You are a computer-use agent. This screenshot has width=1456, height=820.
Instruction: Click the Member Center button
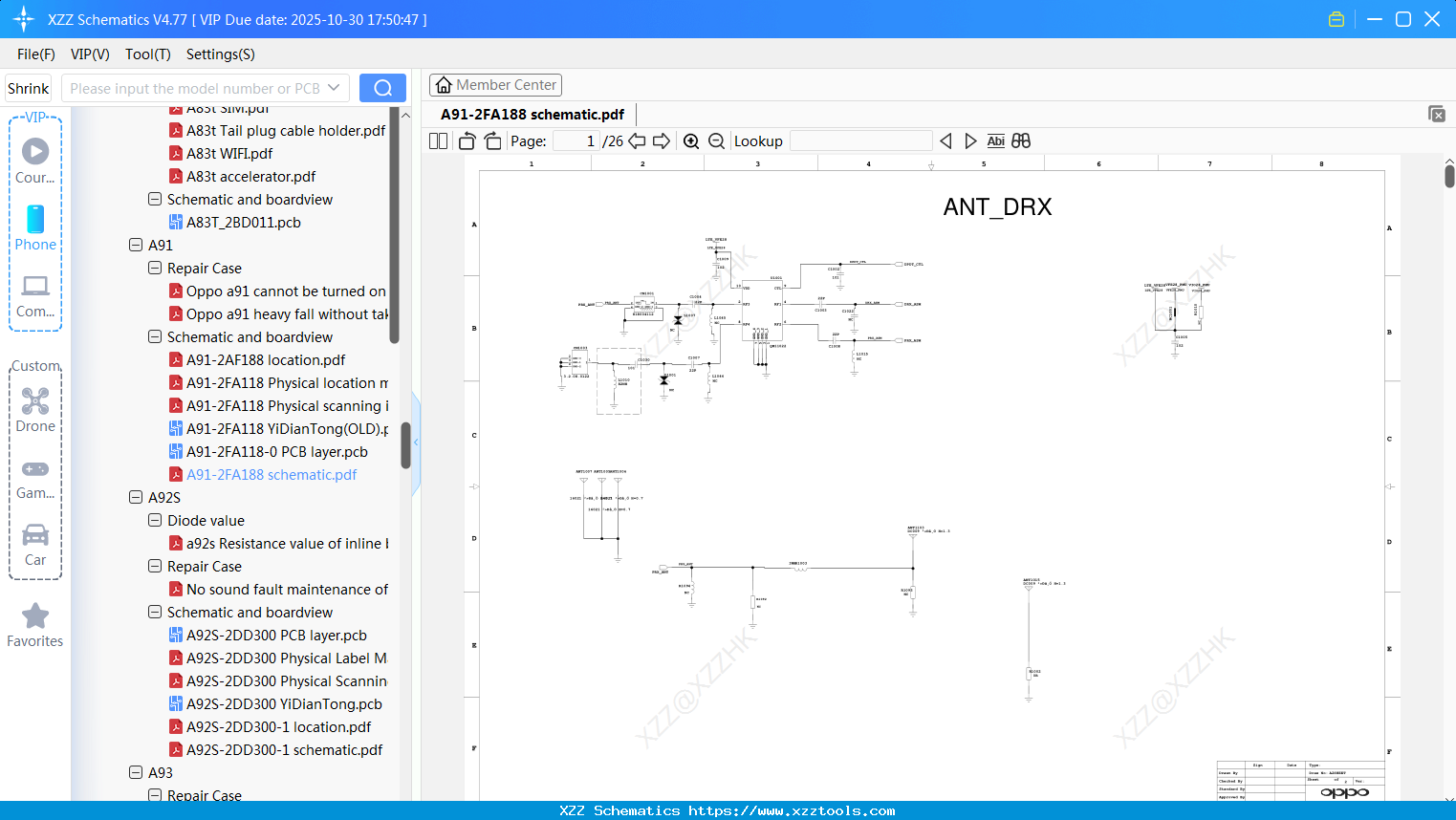pos(495,84)
